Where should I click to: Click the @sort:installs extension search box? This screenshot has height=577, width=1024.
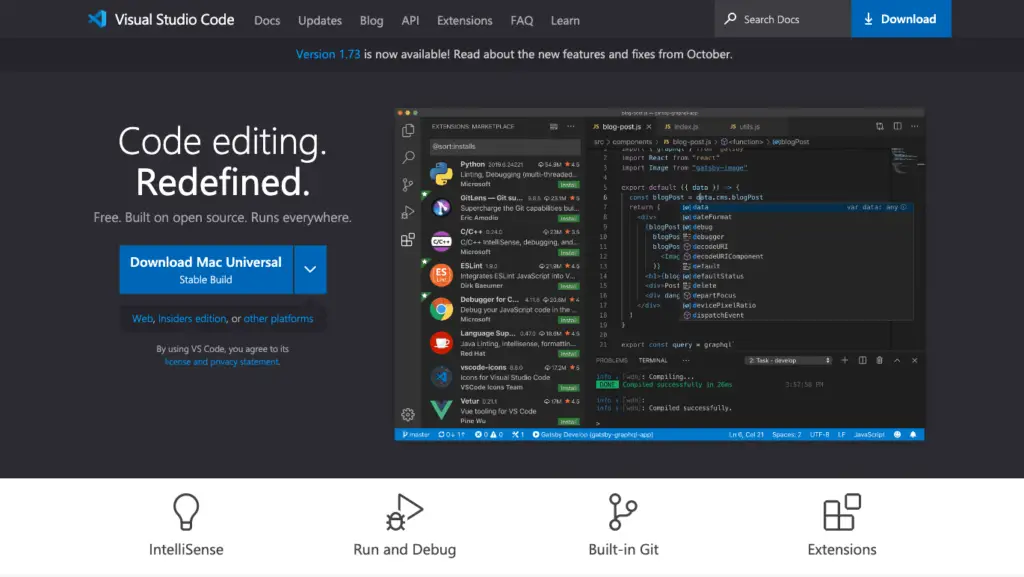click(505, 146)
